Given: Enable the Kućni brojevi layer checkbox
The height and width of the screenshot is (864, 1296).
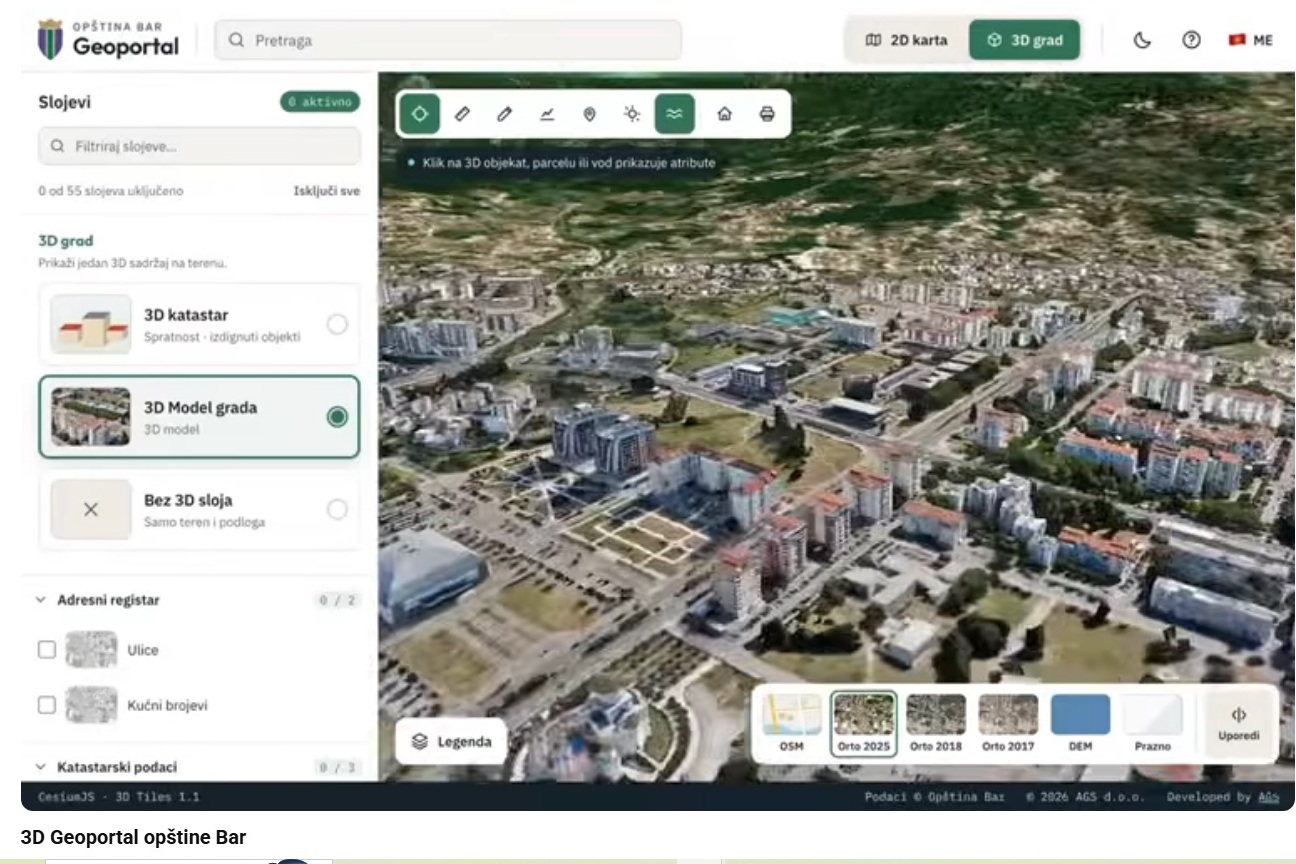Looking at the screenshot, I should (47, 705).
